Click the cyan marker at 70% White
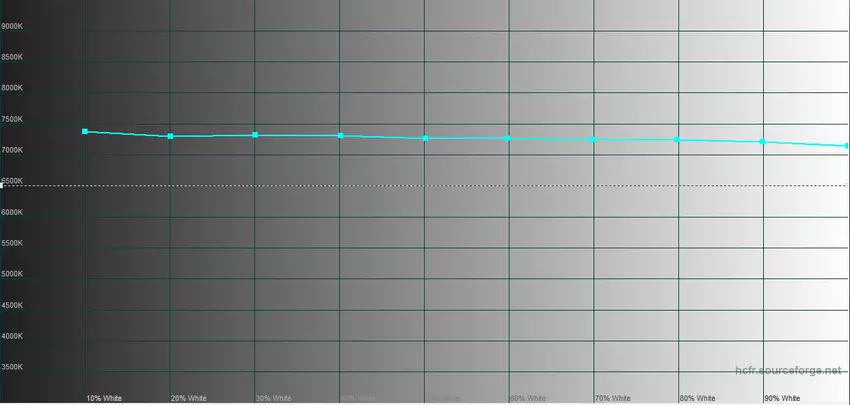 point(594,139)
